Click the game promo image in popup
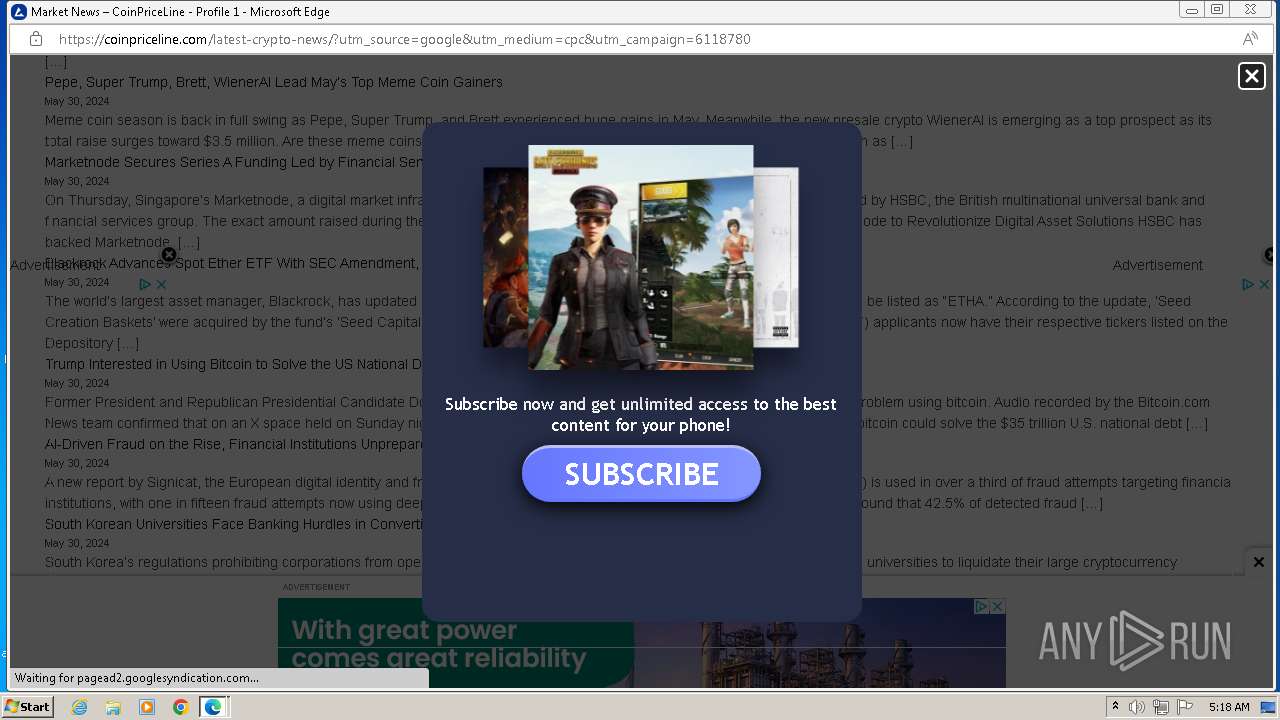The height and width of the screenshot is (720, 1280). (x=641, y=258)
